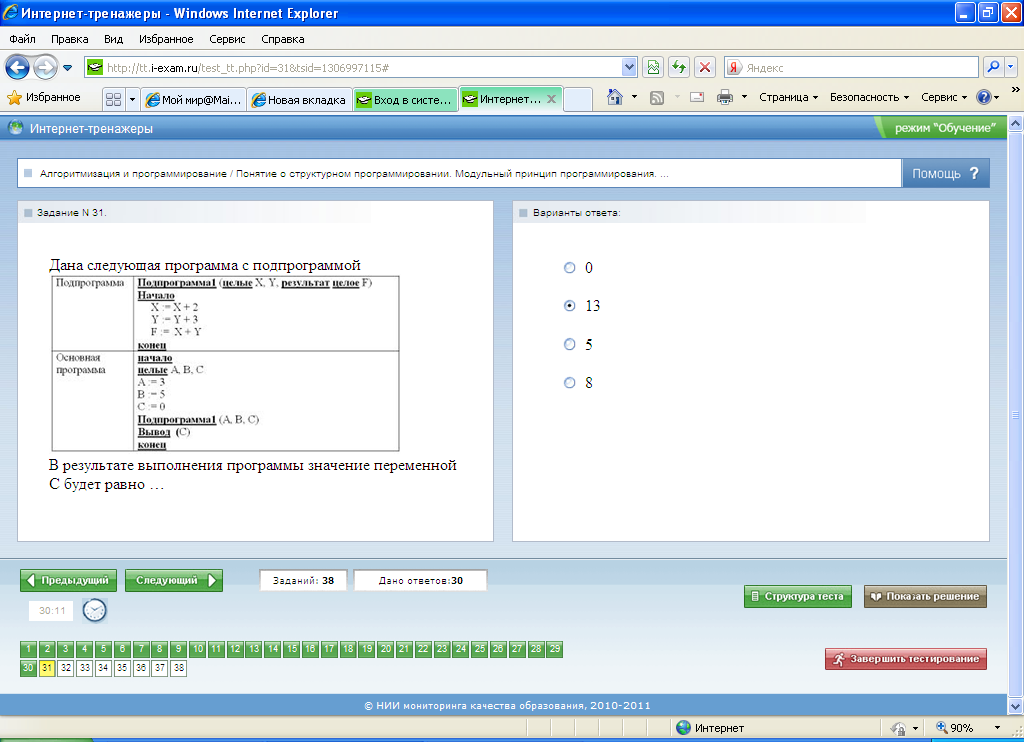Open recent pages dropdown next to Forward
This screenshot has width=1024, height=742.
click(67, 67)
